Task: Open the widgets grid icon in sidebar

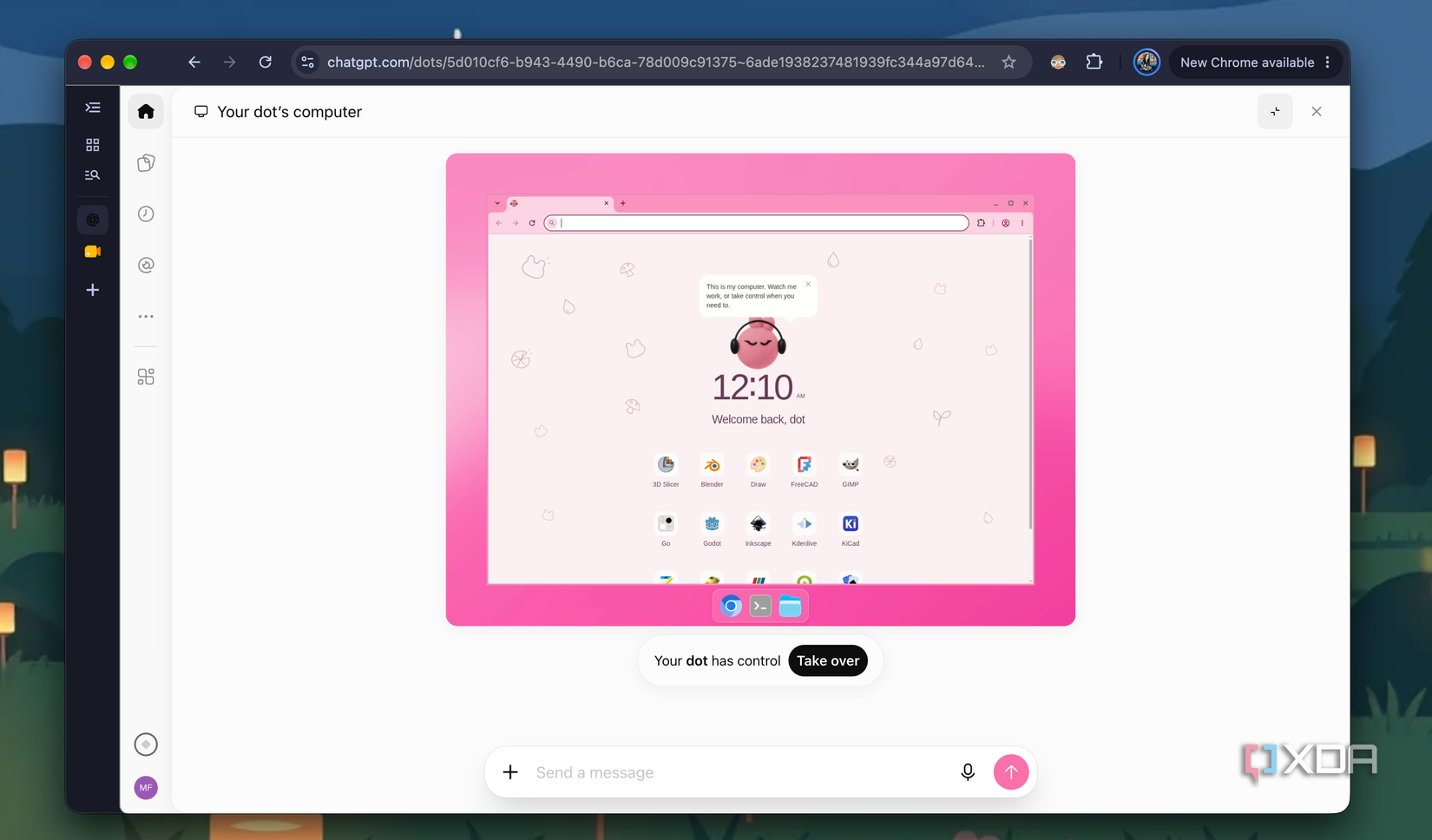Action: [x=146, y=377]
